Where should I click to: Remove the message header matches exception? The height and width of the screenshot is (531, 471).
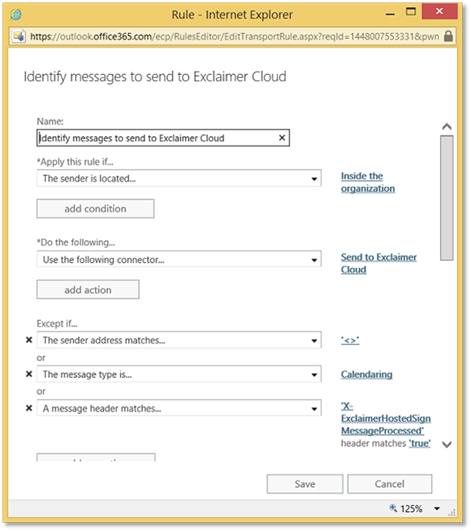pyautogui.click(x=29, y=408)
